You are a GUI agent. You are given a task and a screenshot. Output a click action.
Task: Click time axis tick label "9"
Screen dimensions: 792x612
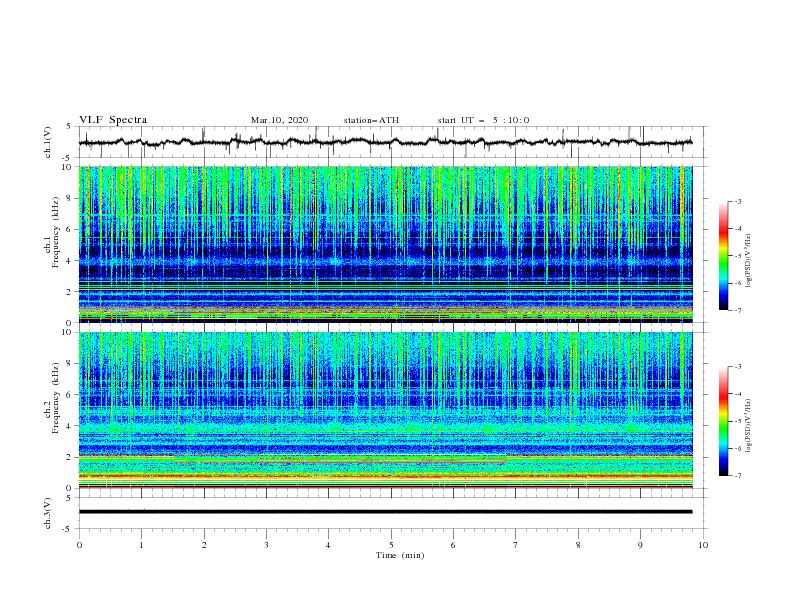pyautogui.click(x=640, y=545)
